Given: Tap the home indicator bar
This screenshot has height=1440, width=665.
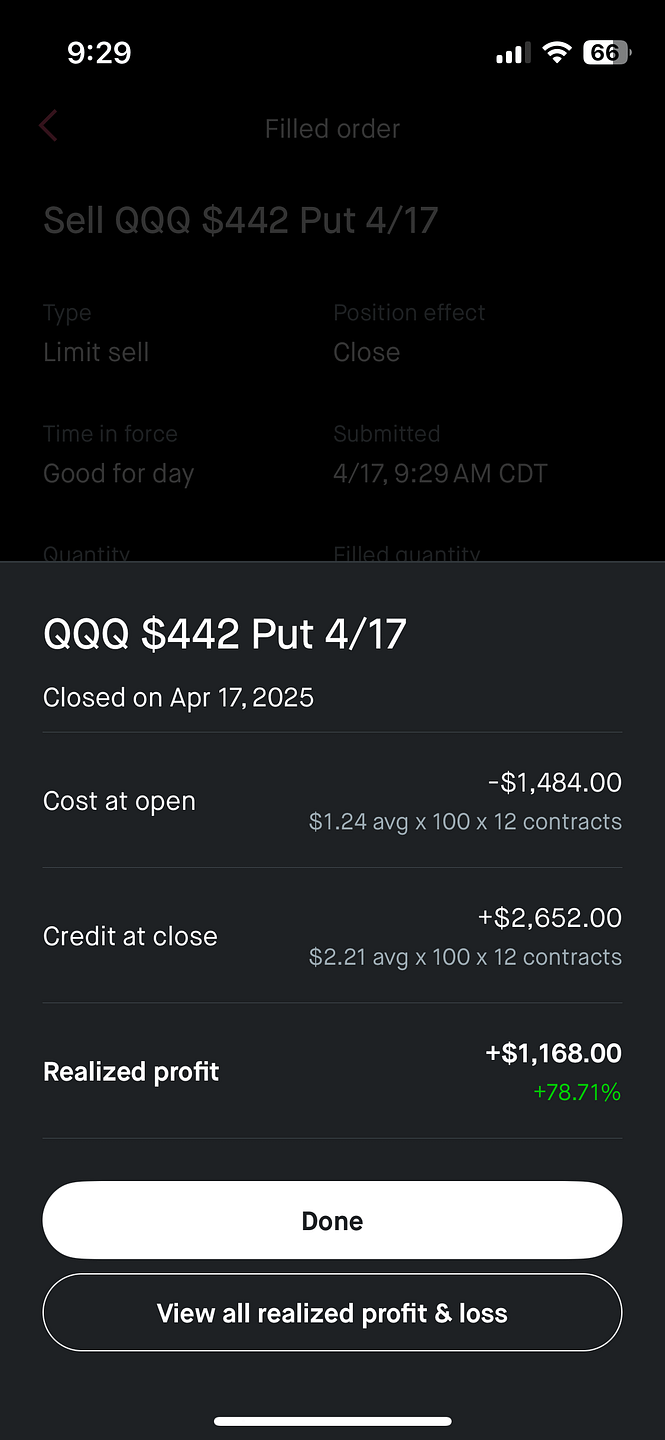Looking at the screenshot, I should (332, 1421).
